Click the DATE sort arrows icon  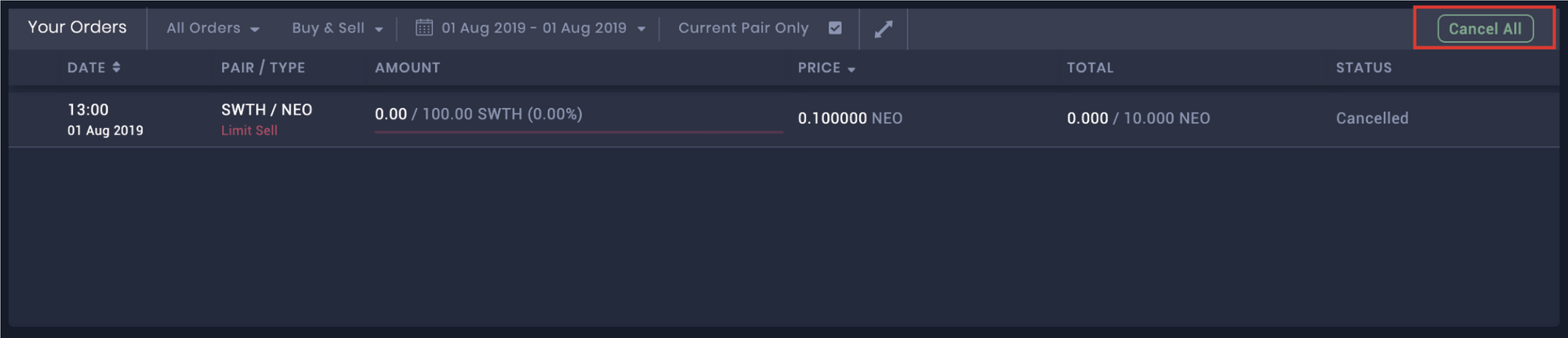[116, 67]
